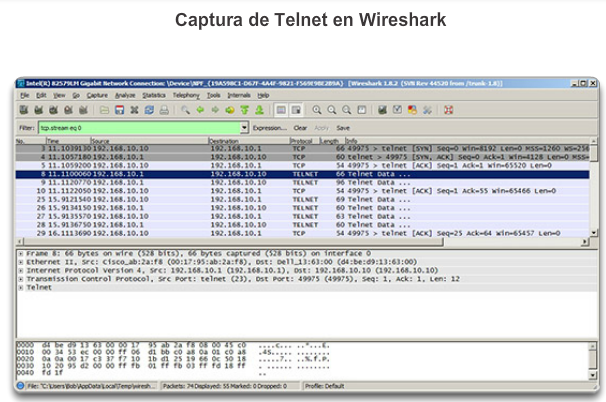Open the File menu
Screen dimensions: 606x402
tap(24, 95)
